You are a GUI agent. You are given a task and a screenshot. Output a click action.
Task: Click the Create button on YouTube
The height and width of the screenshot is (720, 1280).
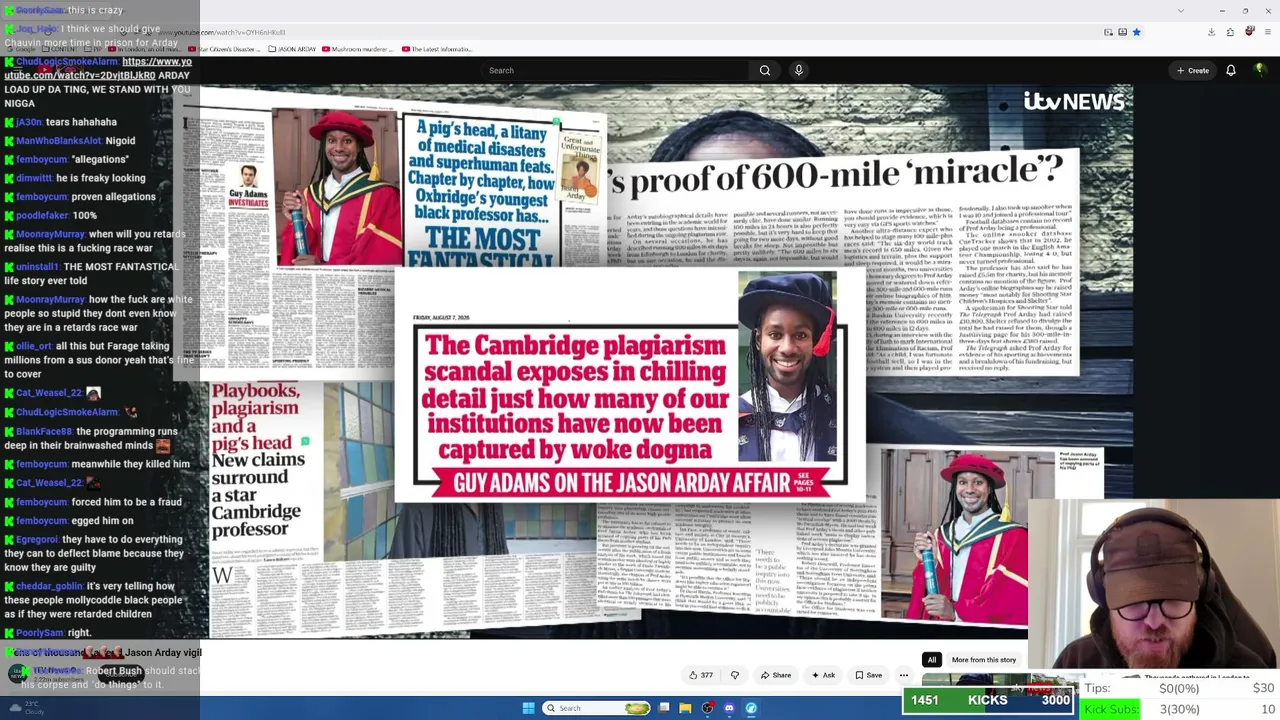click(1193, 70)
